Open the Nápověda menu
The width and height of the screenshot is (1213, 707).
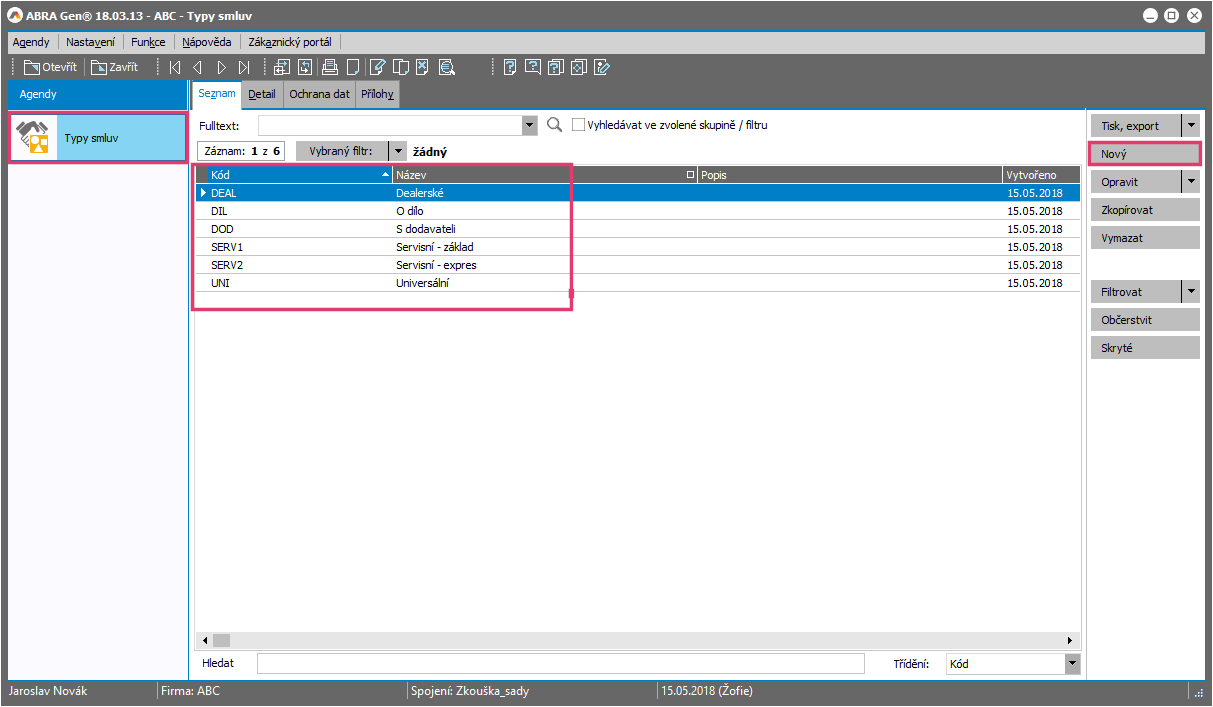tap(207, 42)
